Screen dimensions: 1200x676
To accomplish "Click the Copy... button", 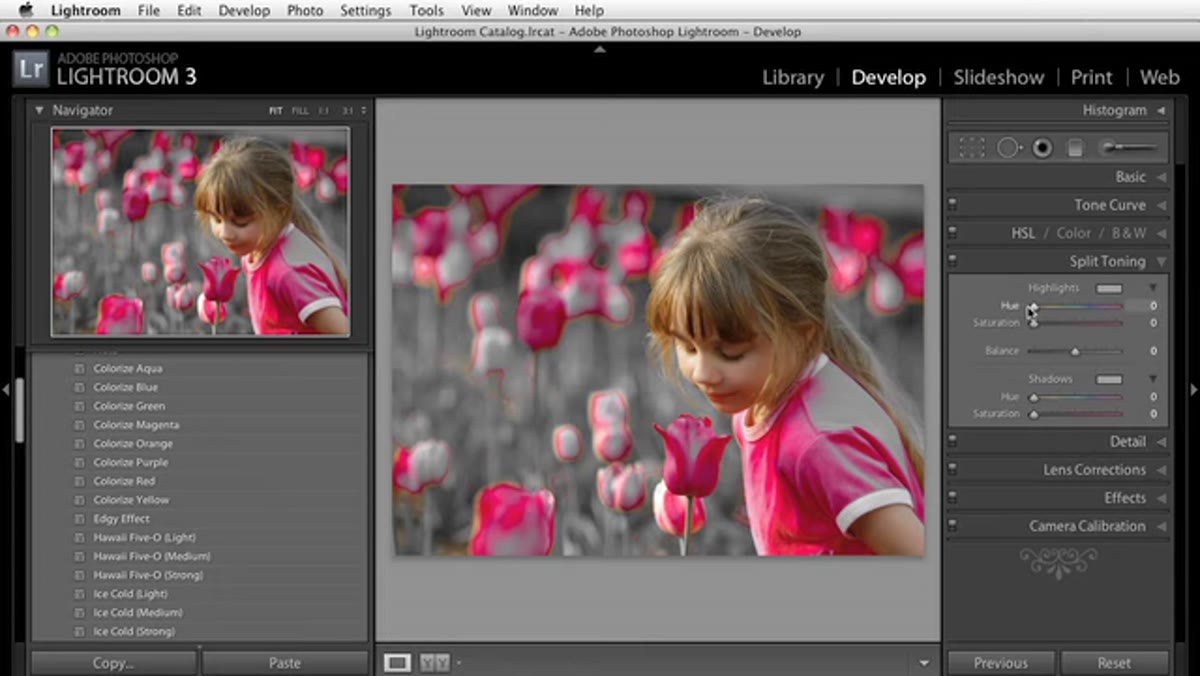I will pyautogui.click(x=113, y=663).
